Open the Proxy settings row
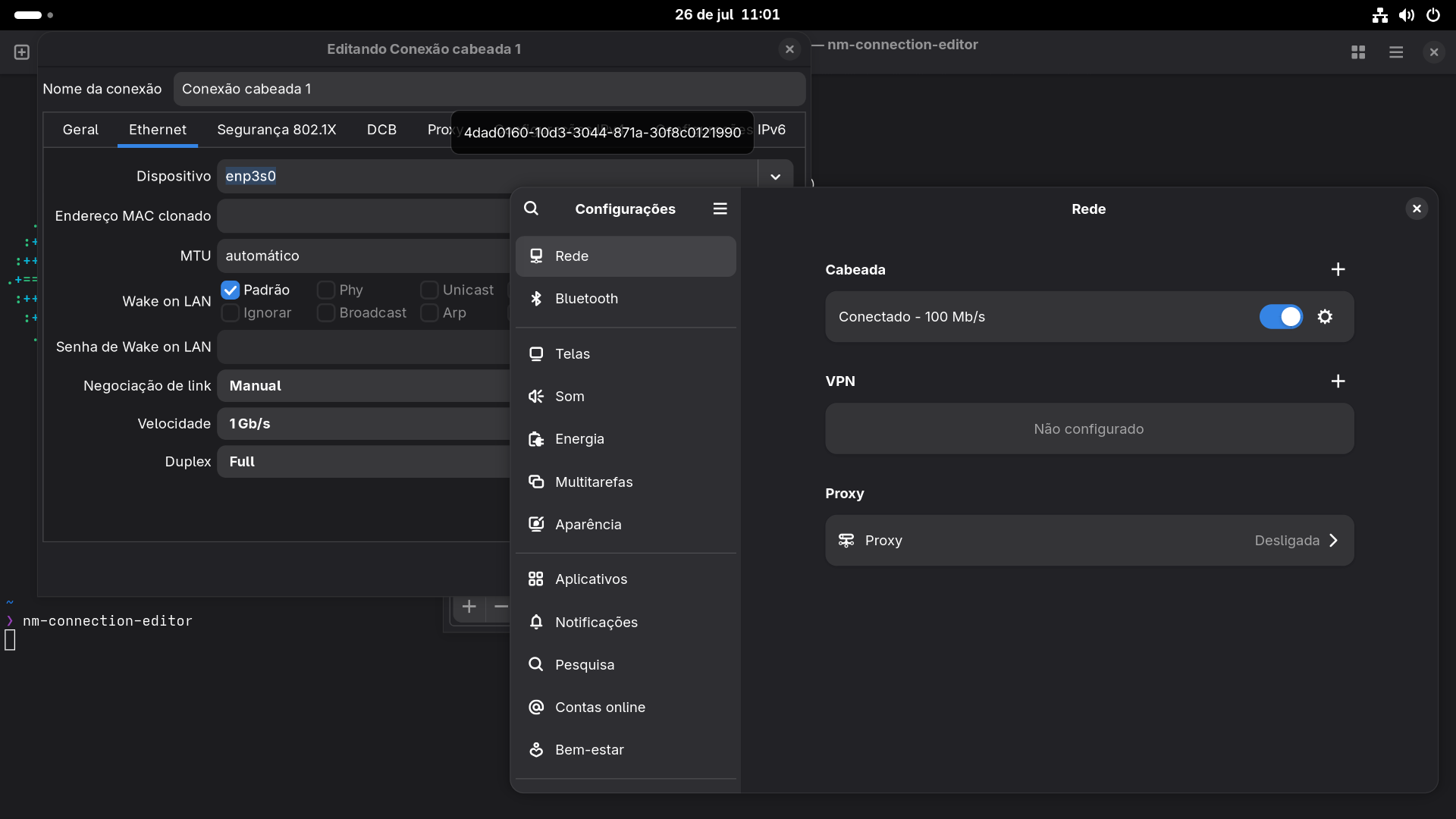Image resolution: width=1456 pixels, height=819 pixels. pos(1089,541)
